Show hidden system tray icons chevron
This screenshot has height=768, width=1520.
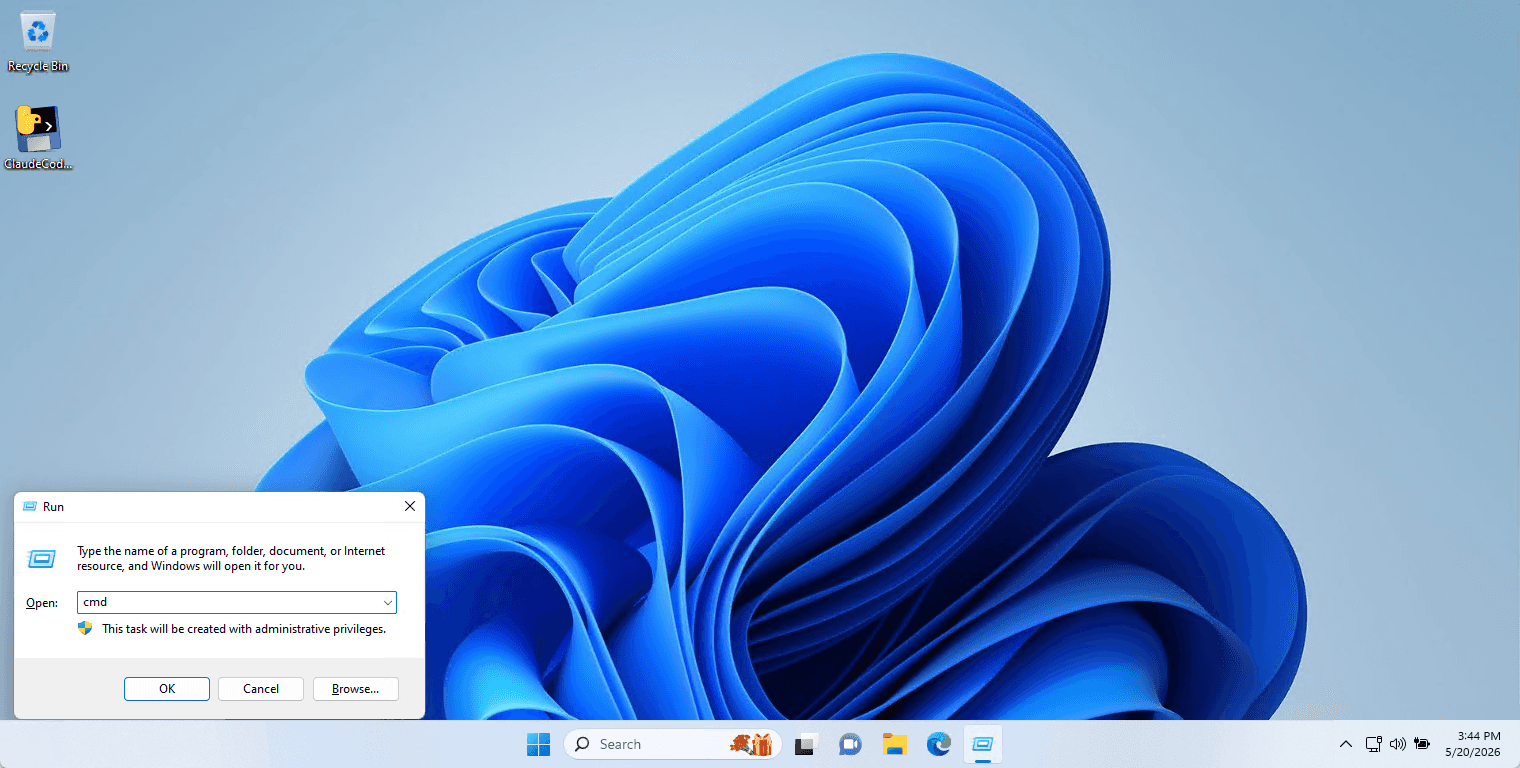(x=1346, y=744)
